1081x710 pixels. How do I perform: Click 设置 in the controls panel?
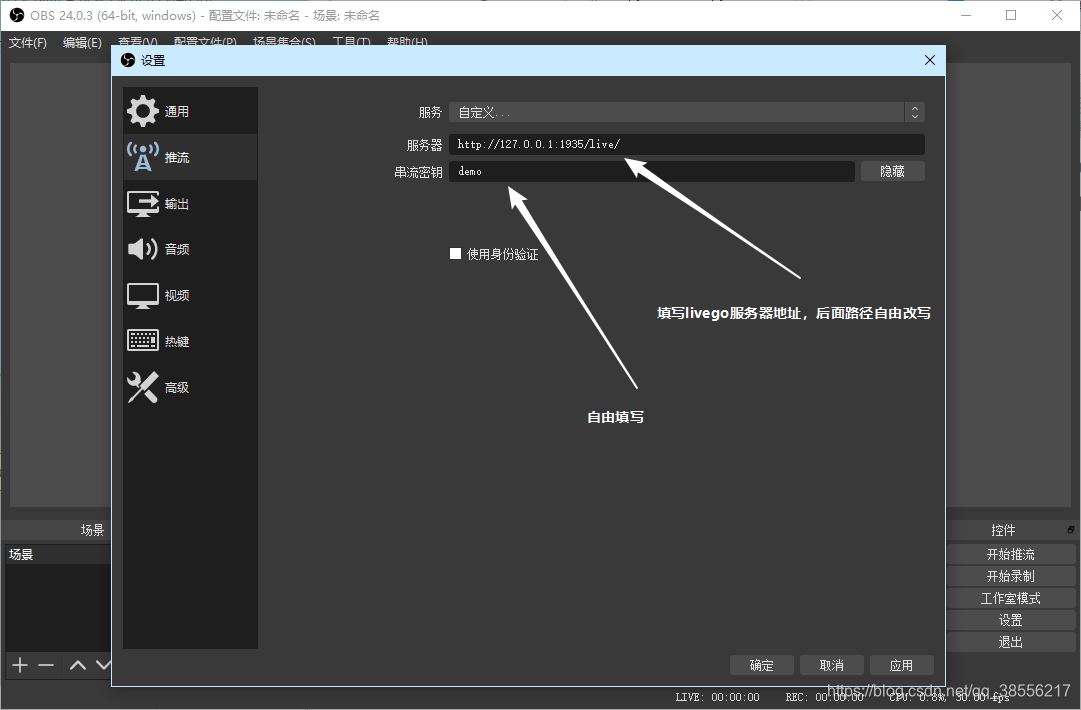[x=1011, y=620]
